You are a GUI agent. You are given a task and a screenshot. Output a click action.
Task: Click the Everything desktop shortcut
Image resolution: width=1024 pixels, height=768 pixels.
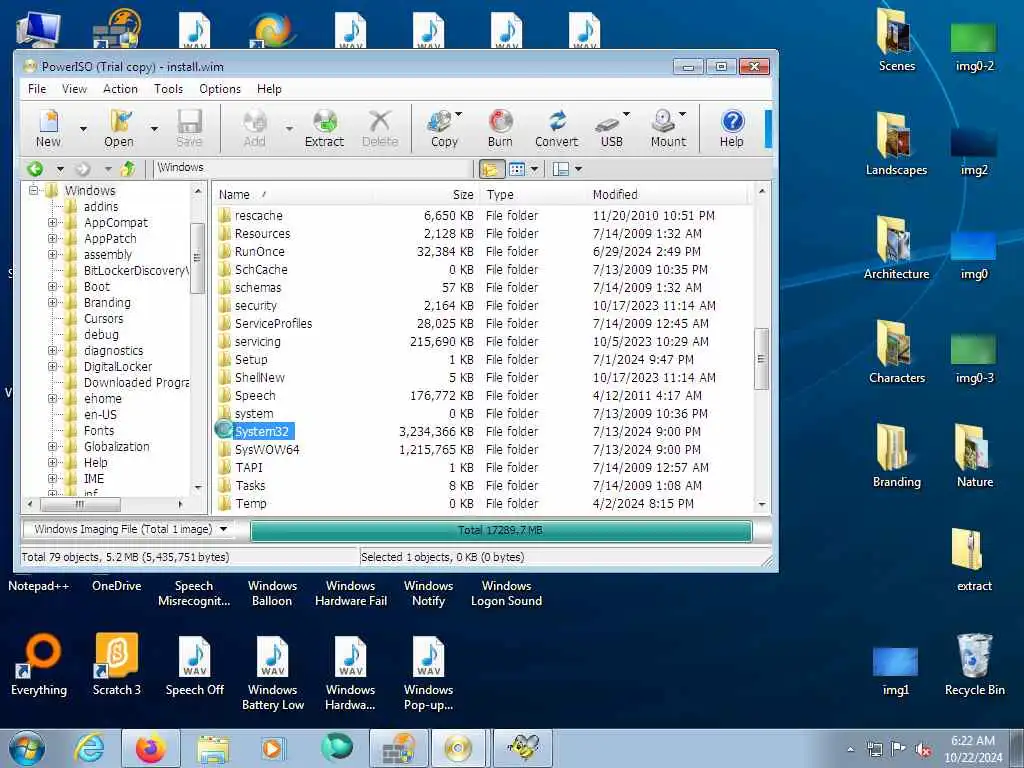click(39, 665)
